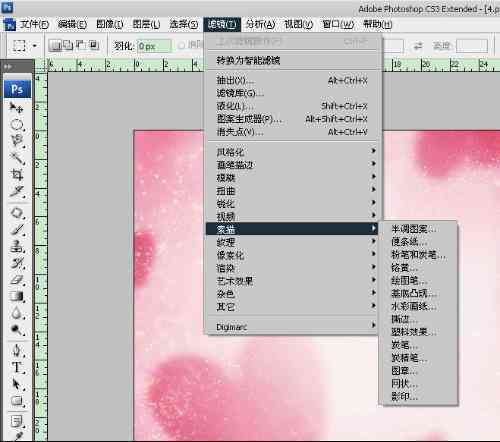Open the 图层(L) menu
This screenshot has height=442, width=500.
pos(146,24)
